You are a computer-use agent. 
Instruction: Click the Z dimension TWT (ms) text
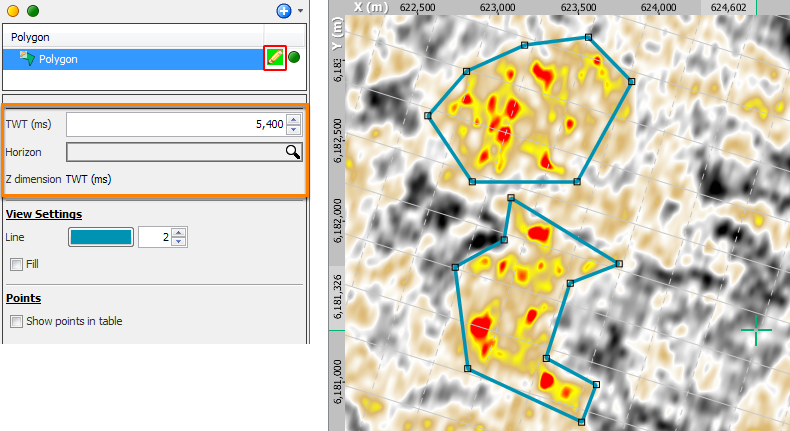coord(58,179)
